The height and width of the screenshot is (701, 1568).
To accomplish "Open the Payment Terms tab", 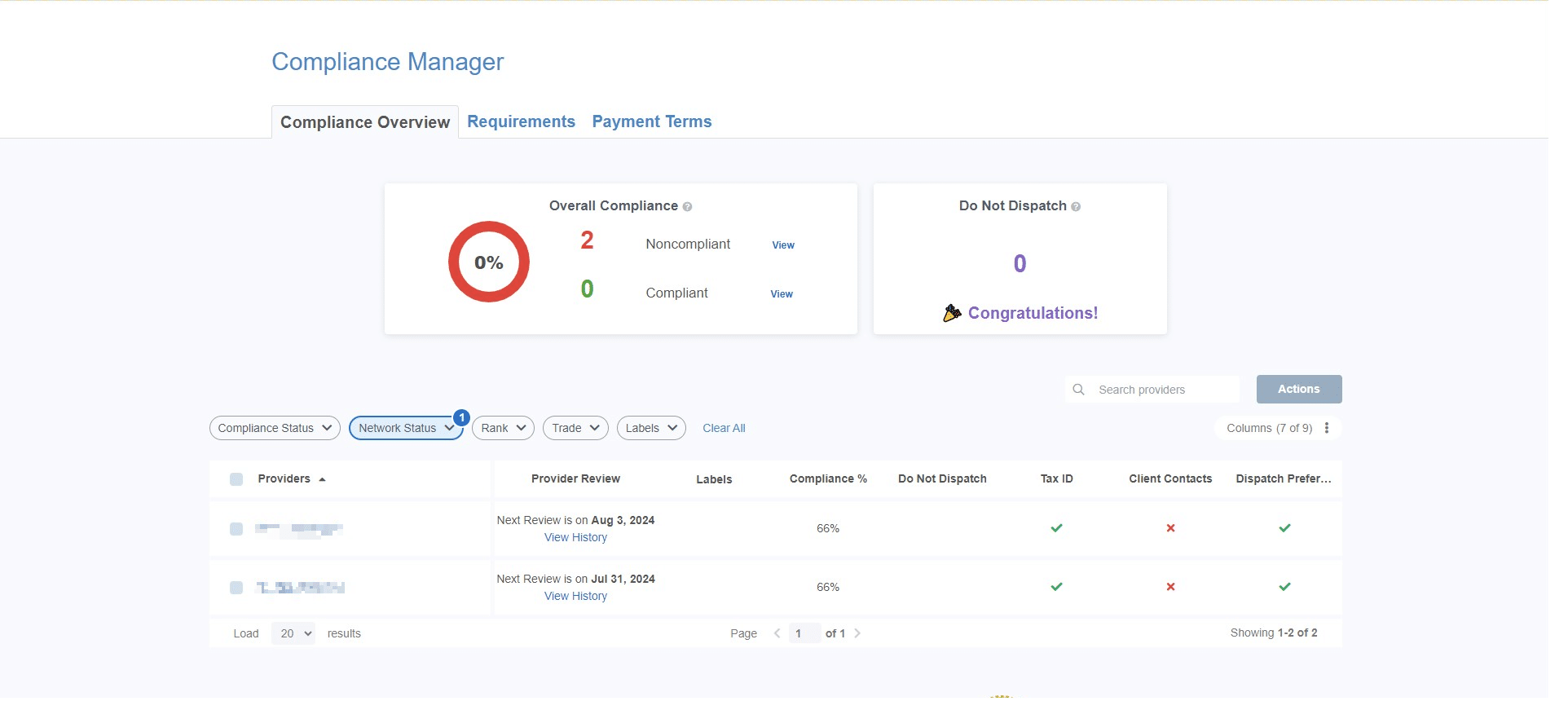I will [x=651, y=121].
